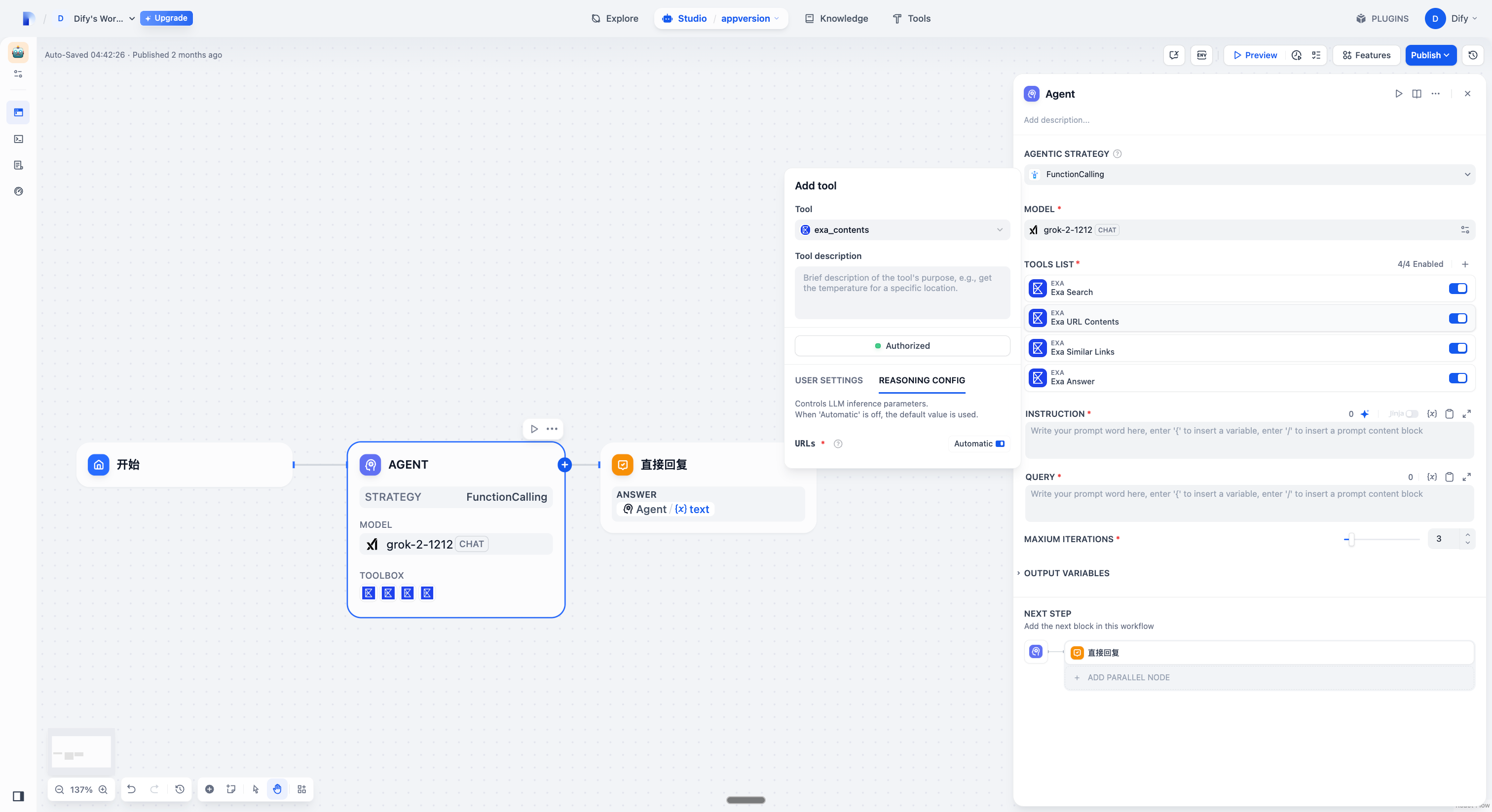Open the environment variables panel
This screenshot has width=1492, height=812.
pyautogui.click(x=1201, y=55)
